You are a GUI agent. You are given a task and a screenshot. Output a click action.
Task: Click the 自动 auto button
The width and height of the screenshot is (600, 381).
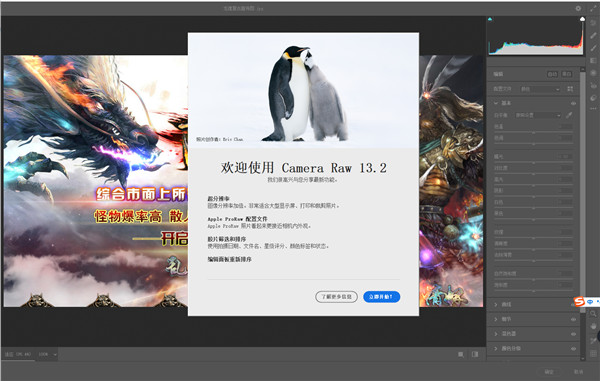(x=553, y=74)
